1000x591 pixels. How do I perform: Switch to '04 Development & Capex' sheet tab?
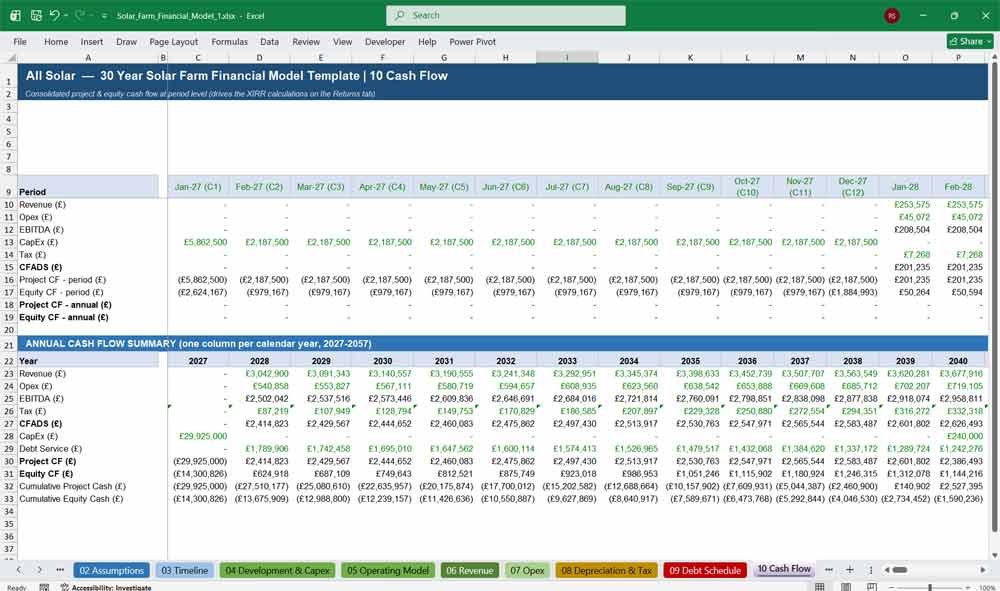click(x=277, y=570)
